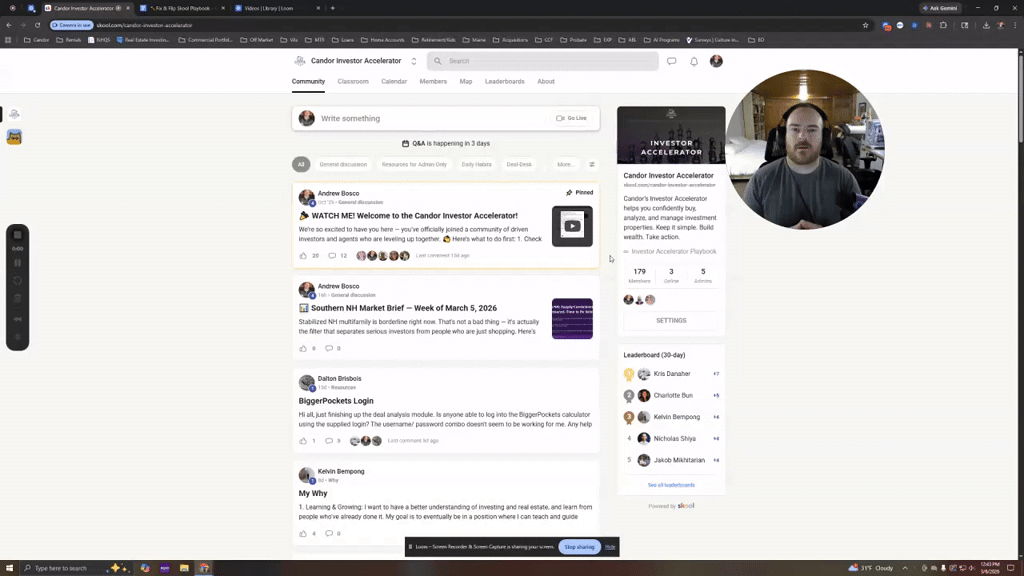The image size is (1024, 576).
Task: Like the Southern NH Market Brief post
Action: pos(303,349)
